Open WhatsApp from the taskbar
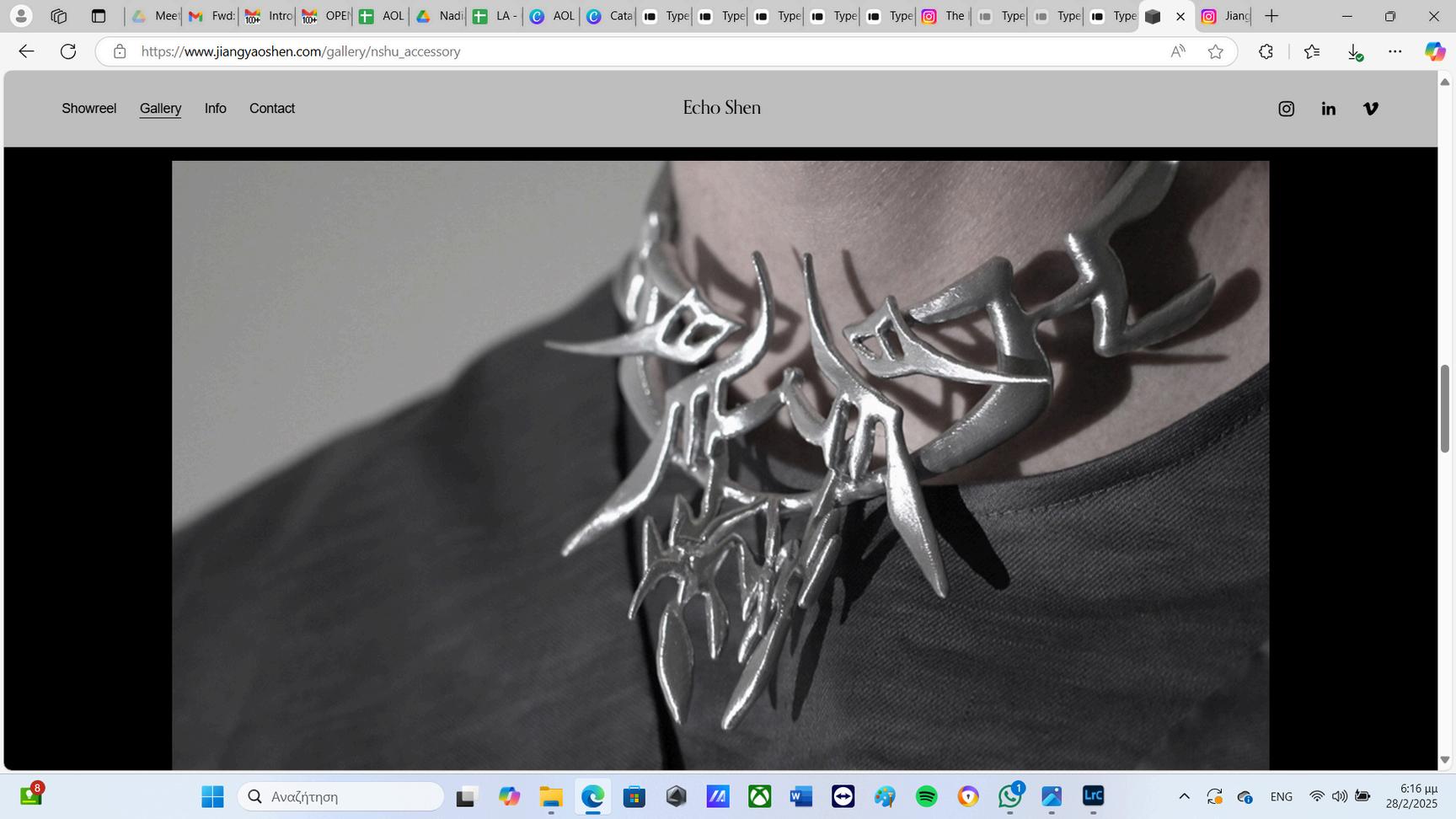This screenshot has width=1456, height=819. (x=1009, y=796)
